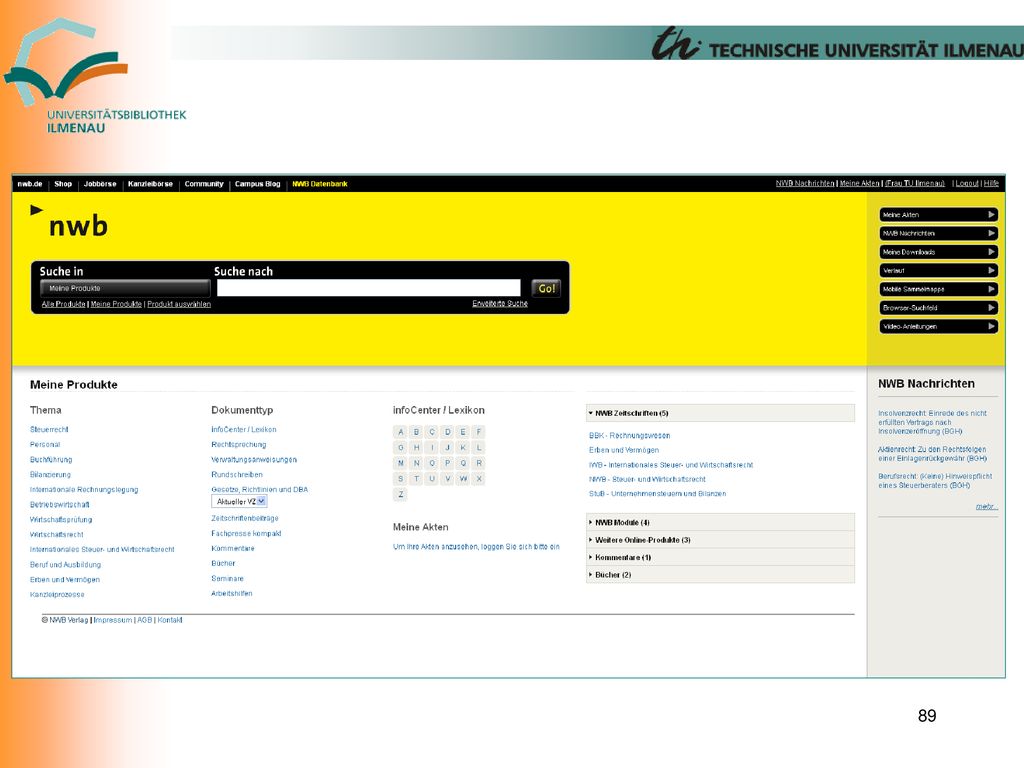Open the Aktueller VZ dropdown
Viewport: 1024px width, 768px height.
[x=239, y=502]
